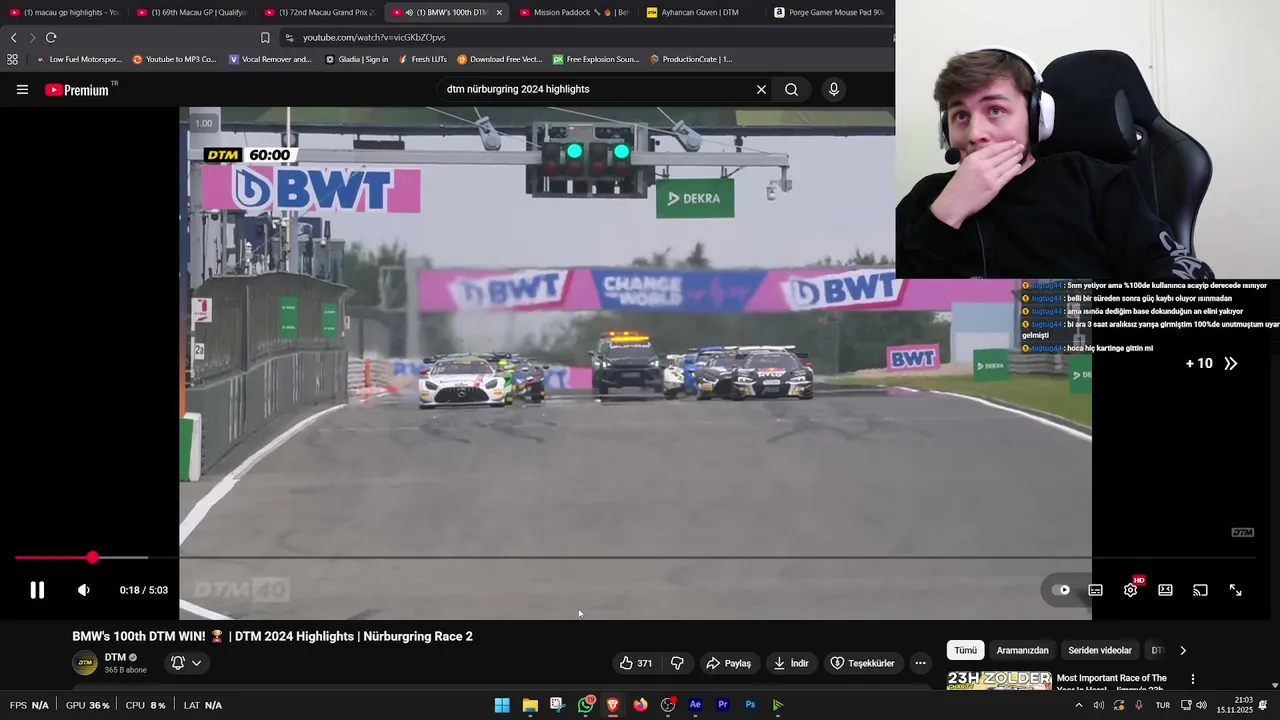The height and width of the screenshot is (720, 1280).
Task: Switch to Mission Paddock tab
Action: pos(574,12)
